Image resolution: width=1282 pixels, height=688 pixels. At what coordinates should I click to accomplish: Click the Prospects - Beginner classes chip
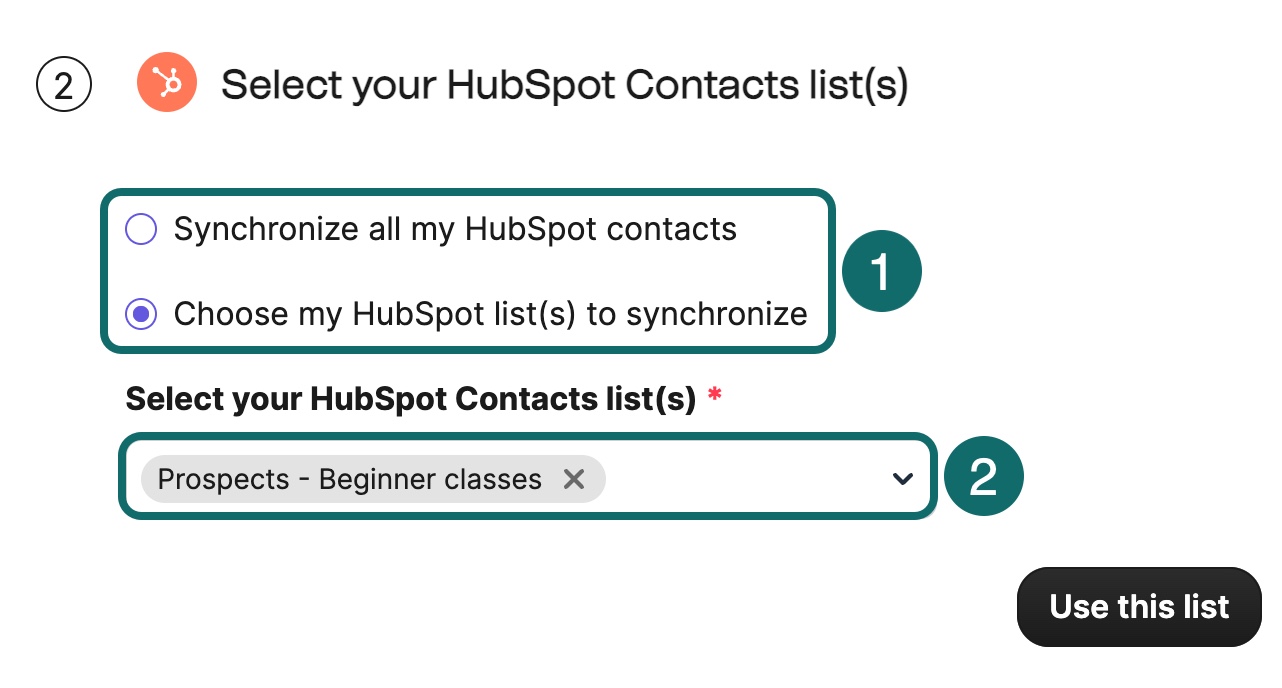(x=350, y=479)
